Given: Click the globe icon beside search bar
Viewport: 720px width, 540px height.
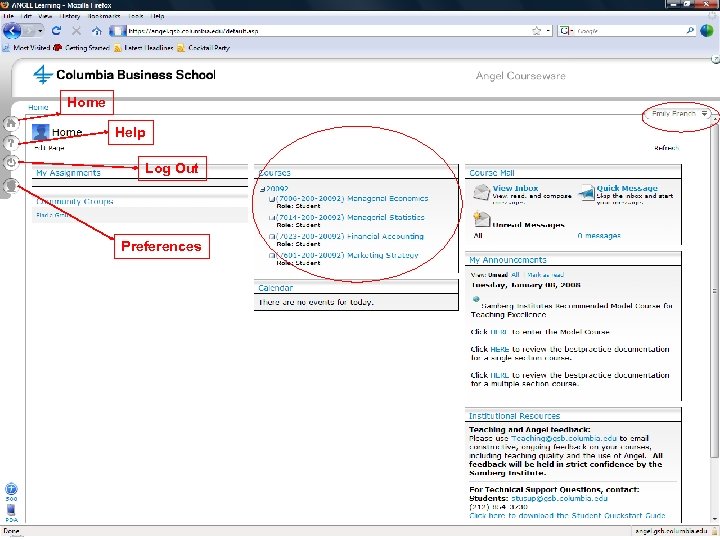Looking at the screenshot, I should pyautogui.click(x=707, y=31).
